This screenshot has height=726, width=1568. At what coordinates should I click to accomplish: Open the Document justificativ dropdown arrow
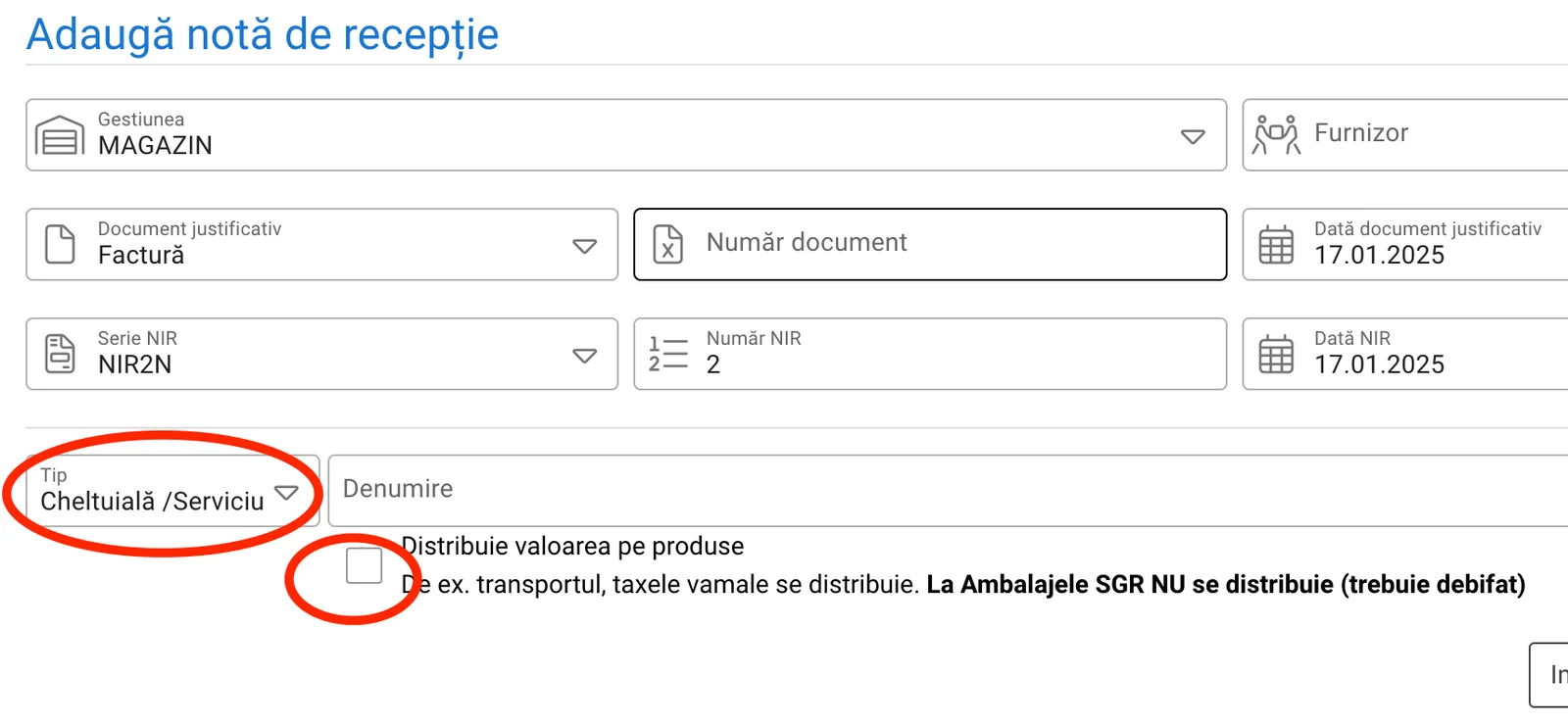(585, 246)
